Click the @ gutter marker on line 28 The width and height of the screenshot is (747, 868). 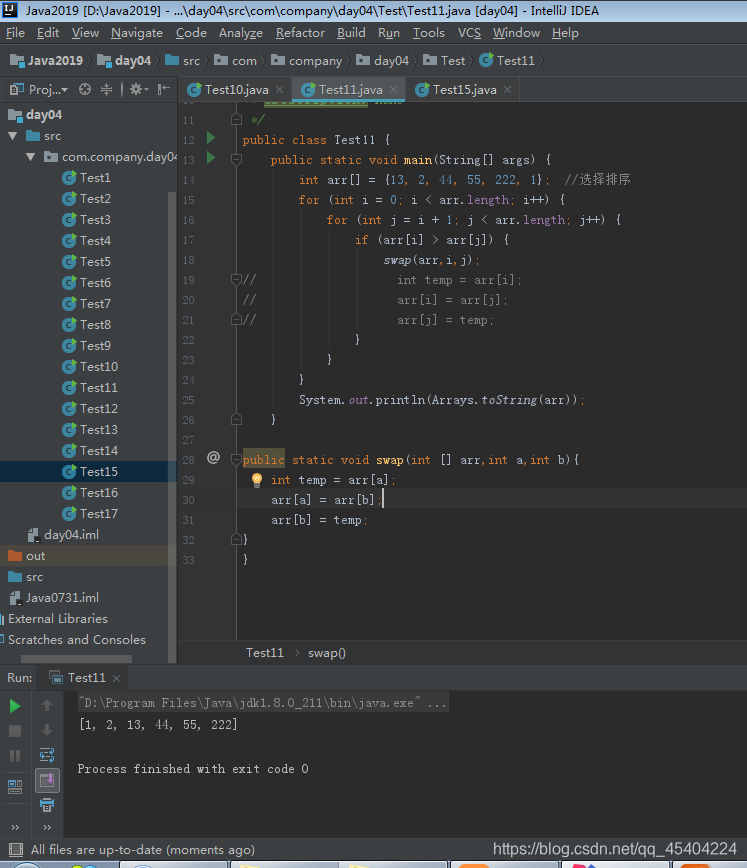click(x=213, y=457)
